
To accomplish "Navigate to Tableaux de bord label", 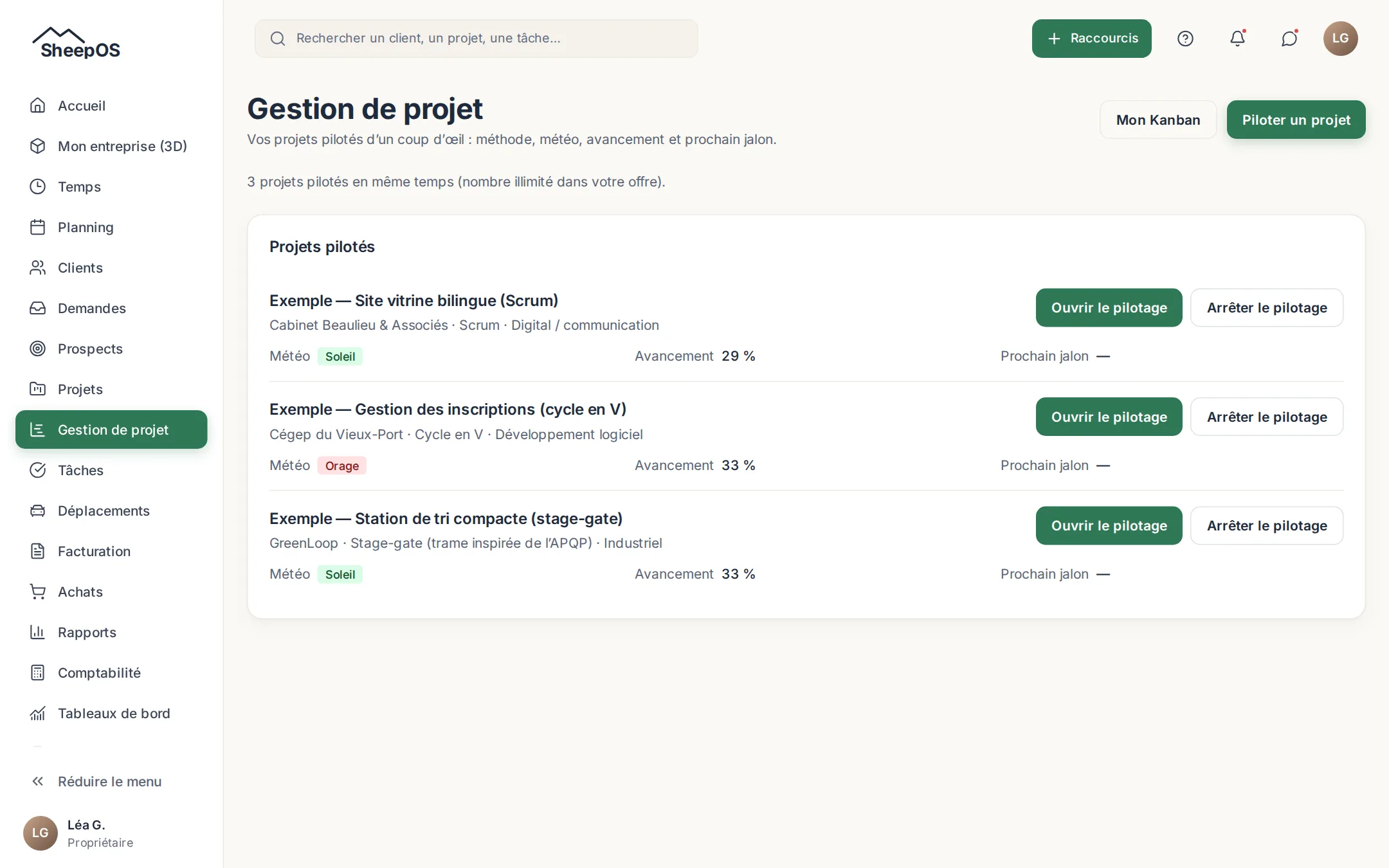I will 114,713.
